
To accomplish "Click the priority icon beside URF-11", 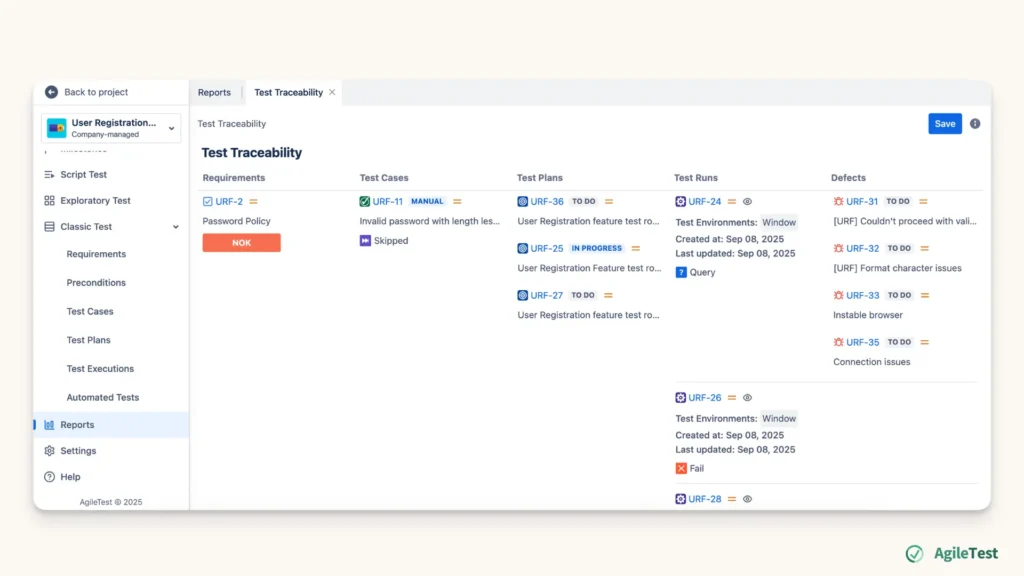I will 457,202.
